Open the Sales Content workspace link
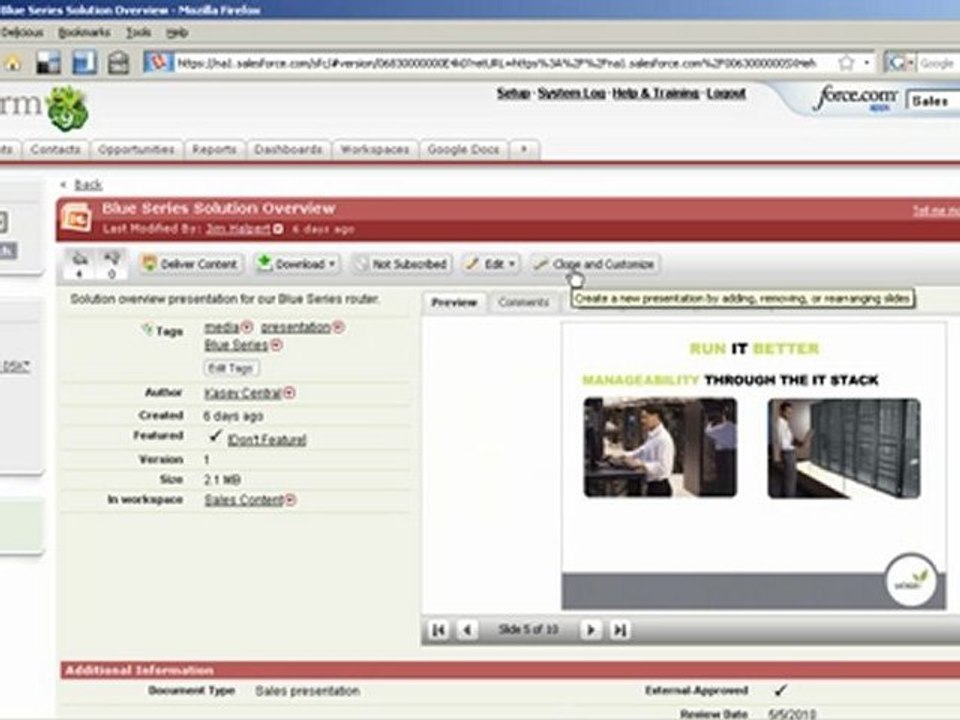Screen dimensions: 960x720 (x=244, y=500)
